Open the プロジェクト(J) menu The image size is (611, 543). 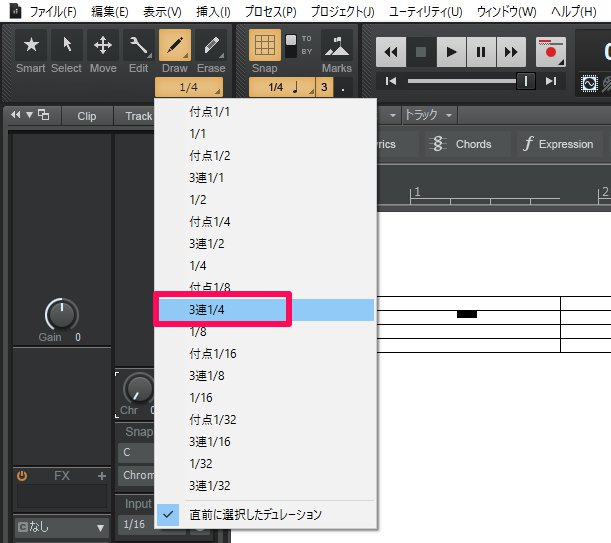pyautogui.click(x=343, y=12)
